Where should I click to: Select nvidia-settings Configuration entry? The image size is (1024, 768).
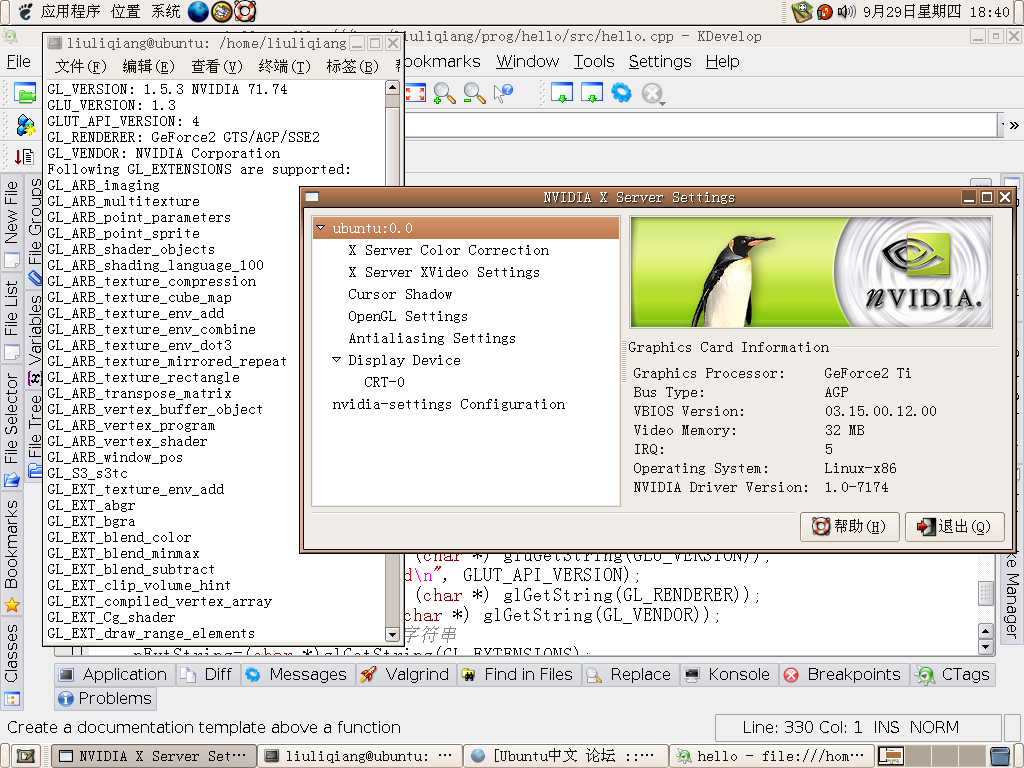tap(449, 404)
